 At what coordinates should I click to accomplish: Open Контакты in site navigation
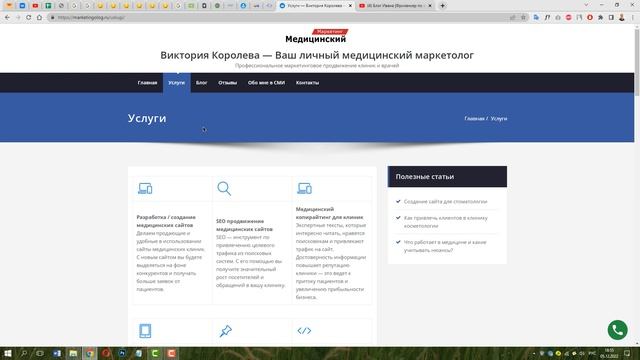308,83
